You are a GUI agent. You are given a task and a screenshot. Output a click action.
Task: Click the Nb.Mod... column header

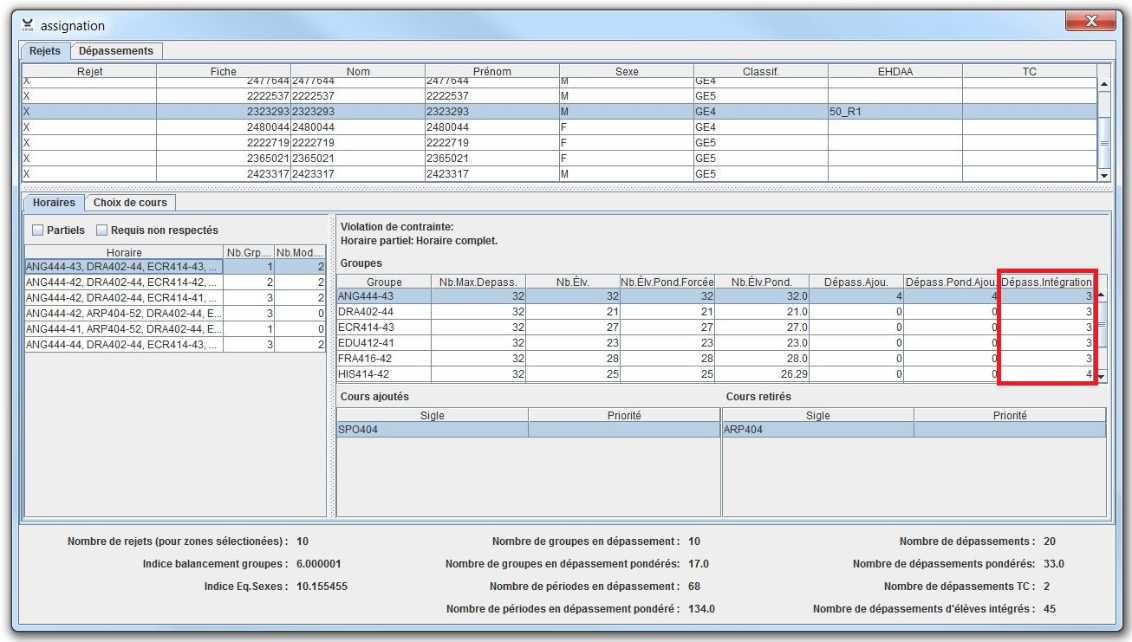pyautogui.click(x=300, y=253)
